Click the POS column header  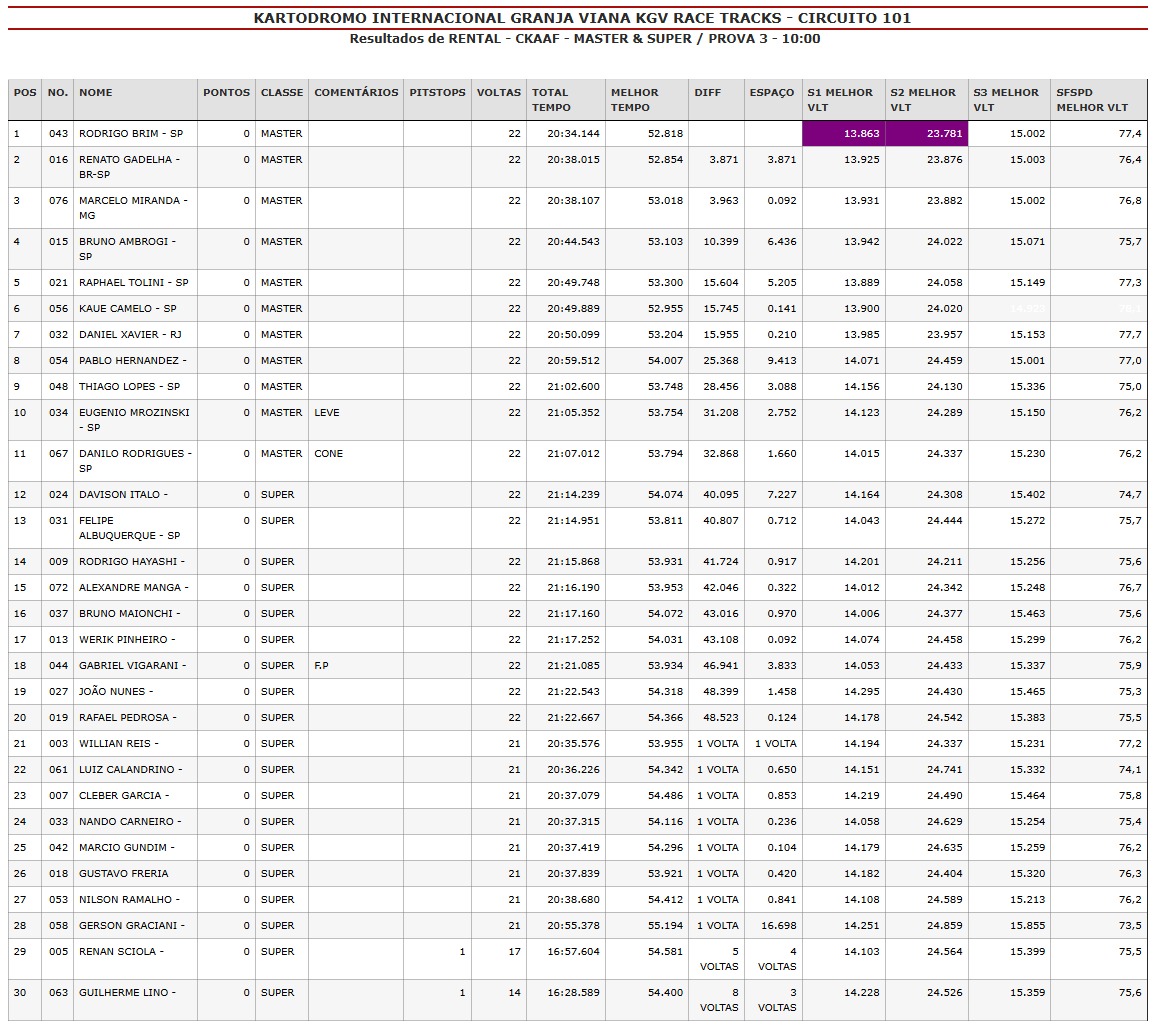[x=25, y=93]
